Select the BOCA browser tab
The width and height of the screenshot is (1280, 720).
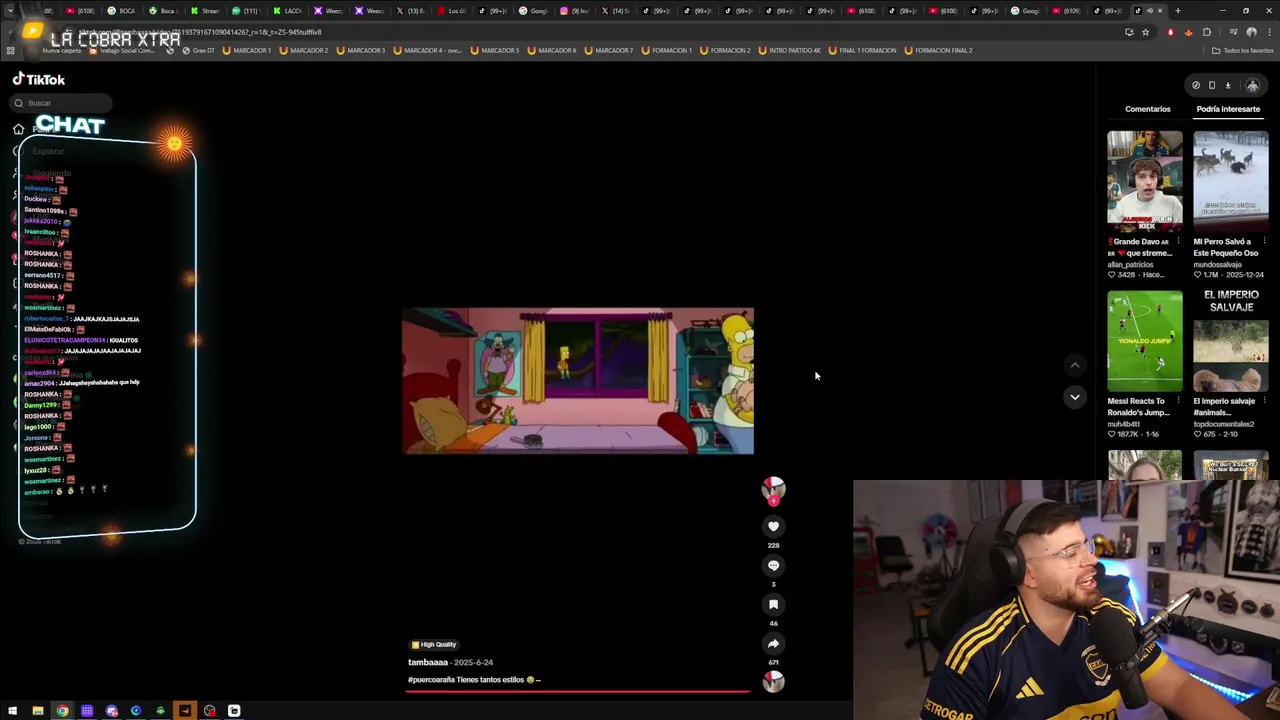click(x=122, y=11)
